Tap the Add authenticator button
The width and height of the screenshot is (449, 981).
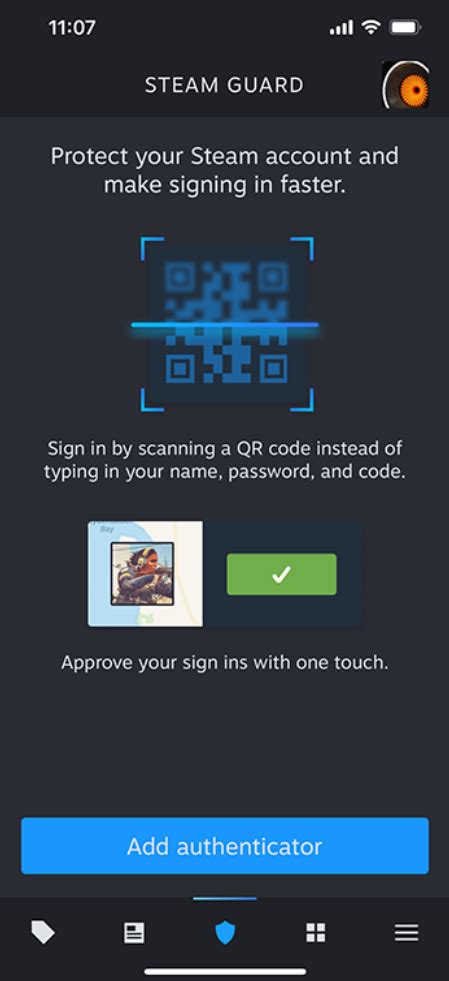224,846
